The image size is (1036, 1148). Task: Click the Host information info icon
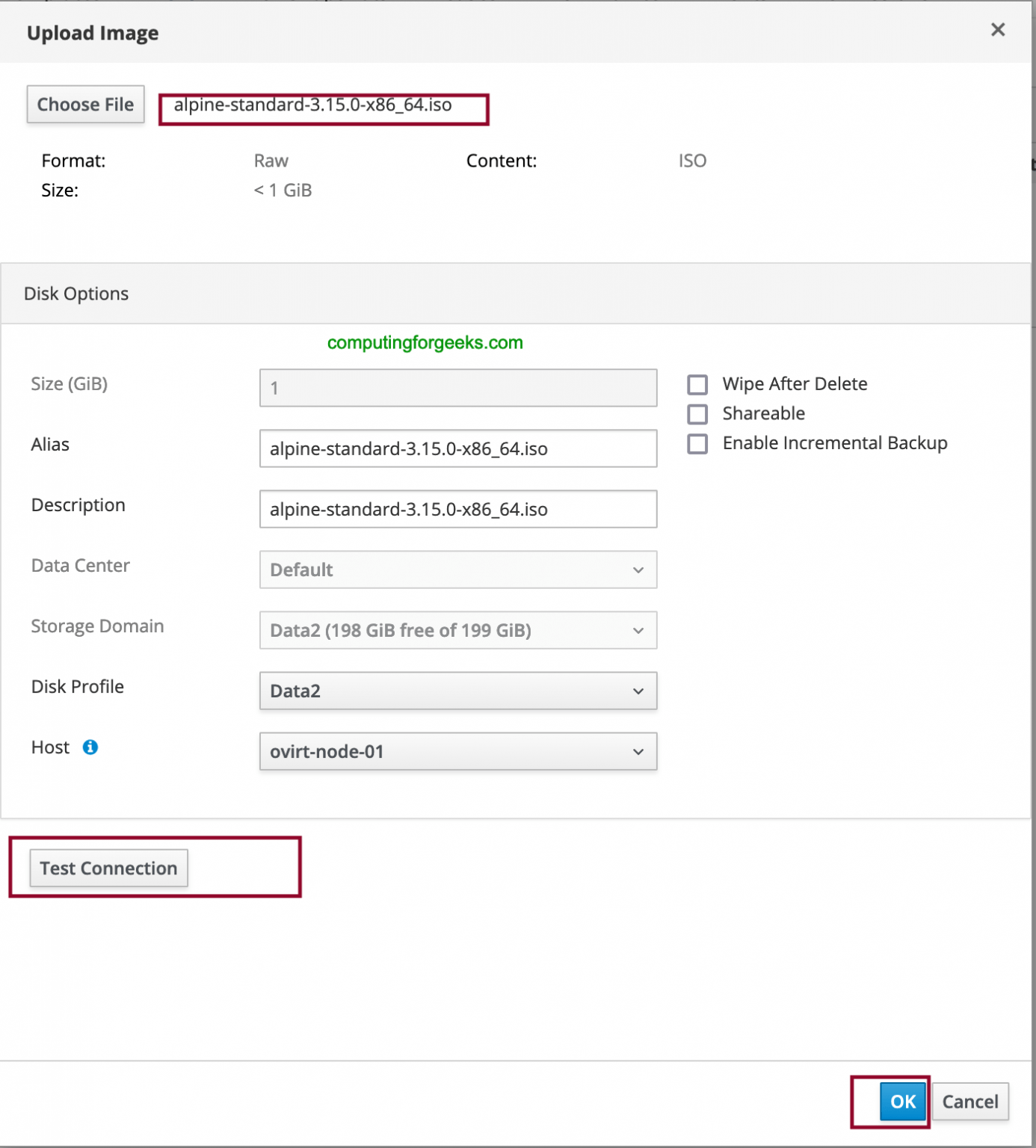click(x=90, y=747)
